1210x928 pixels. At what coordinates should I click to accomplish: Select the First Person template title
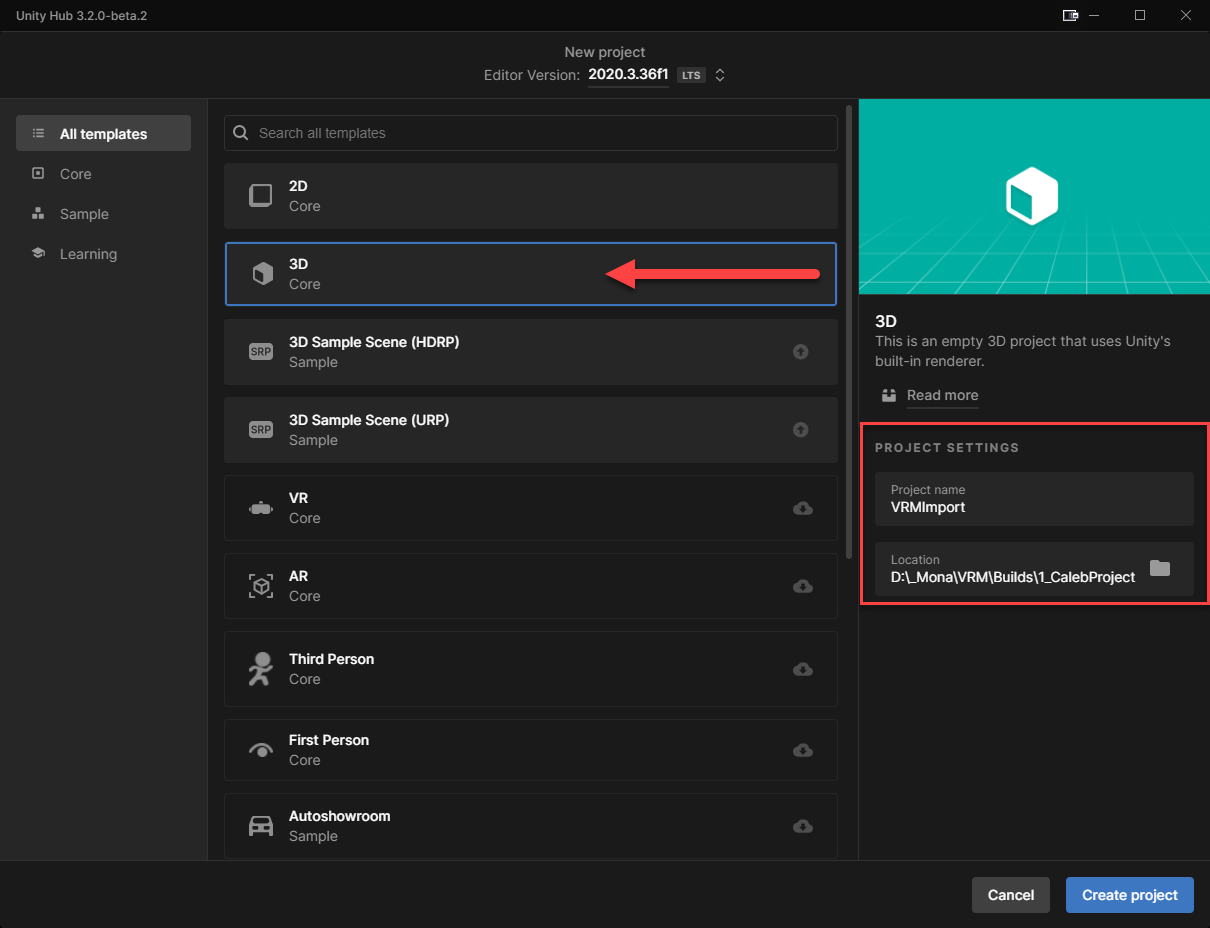tap(329, 740)
